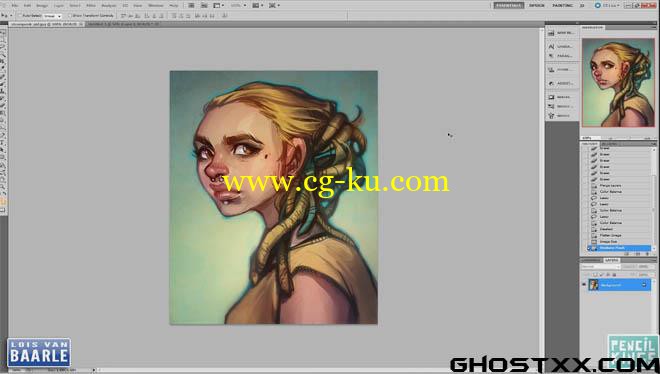Click the Navigator preview thumbnail

tap(618, 82)
